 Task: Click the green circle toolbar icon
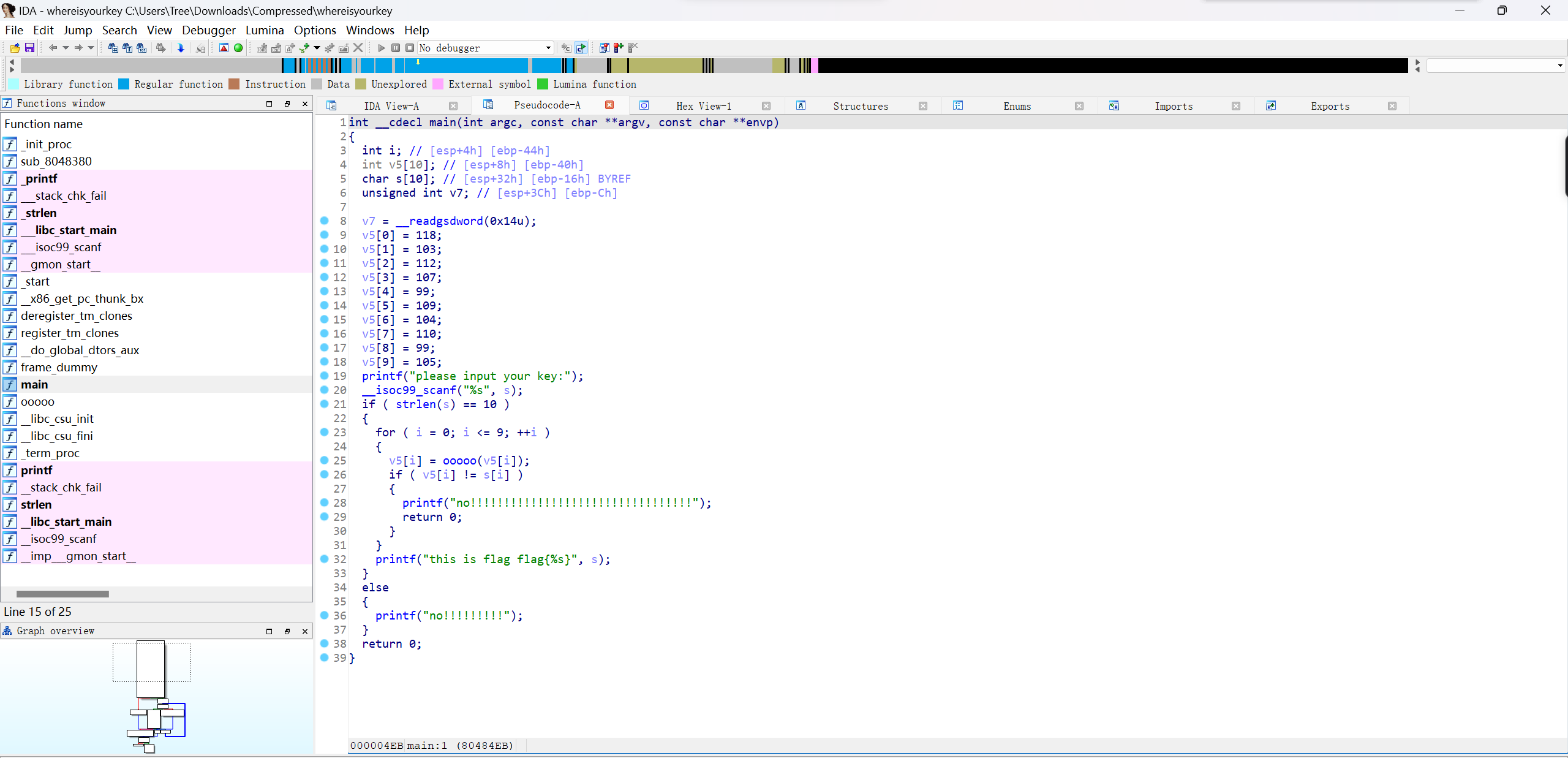pyautogui.click(x=238, y=48)
